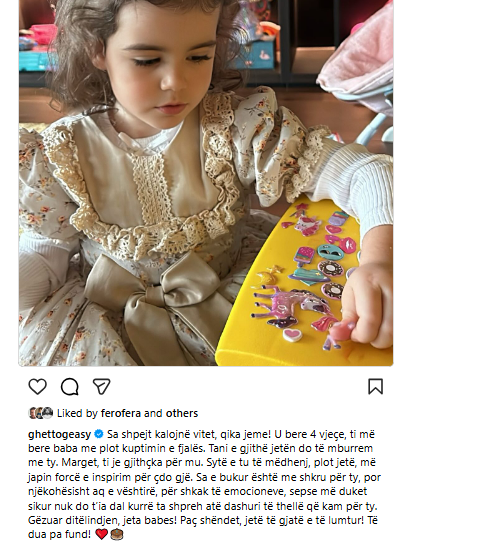Show all likes via 'others' link
Screen dimensions: 487x546
click(x=182, y=413)
